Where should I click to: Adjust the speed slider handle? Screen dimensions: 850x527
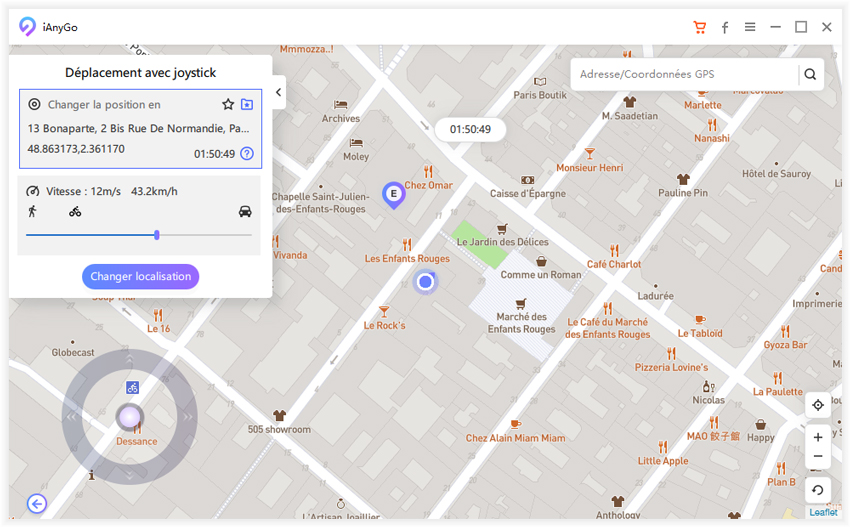(x=157, y=235)
